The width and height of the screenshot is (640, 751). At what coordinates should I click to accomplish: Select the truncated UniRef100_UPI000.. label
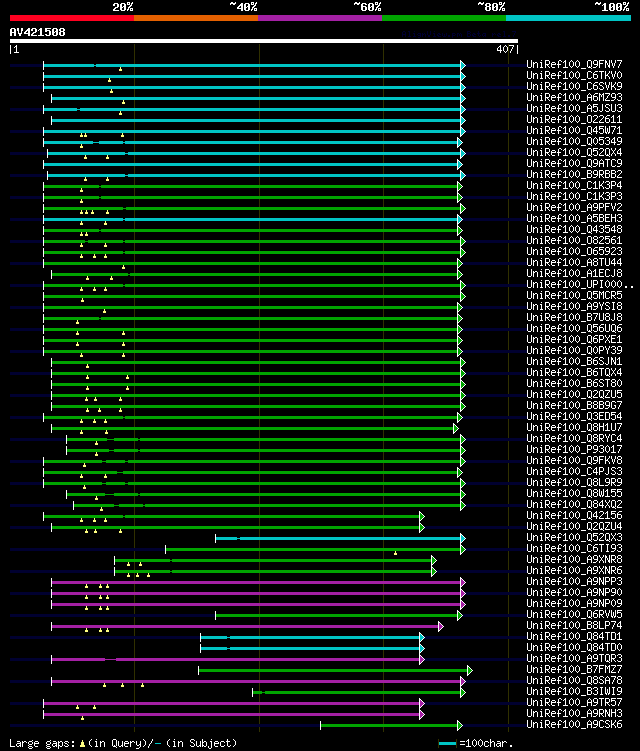(580, 284)
